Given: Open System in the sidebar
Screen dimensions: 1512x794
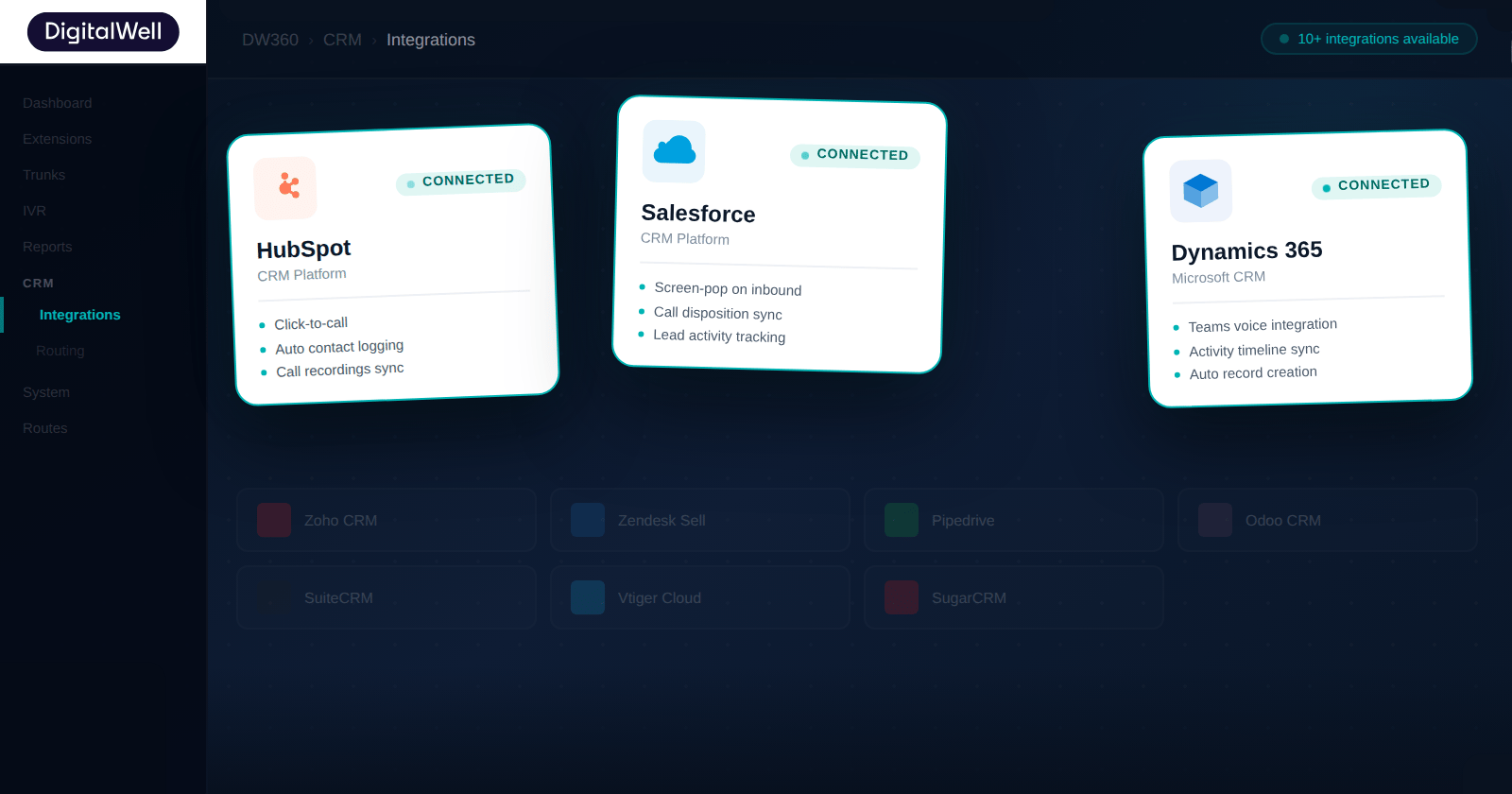Looking at the screenshot, I should pyautogui.click(x=46, y=392).
